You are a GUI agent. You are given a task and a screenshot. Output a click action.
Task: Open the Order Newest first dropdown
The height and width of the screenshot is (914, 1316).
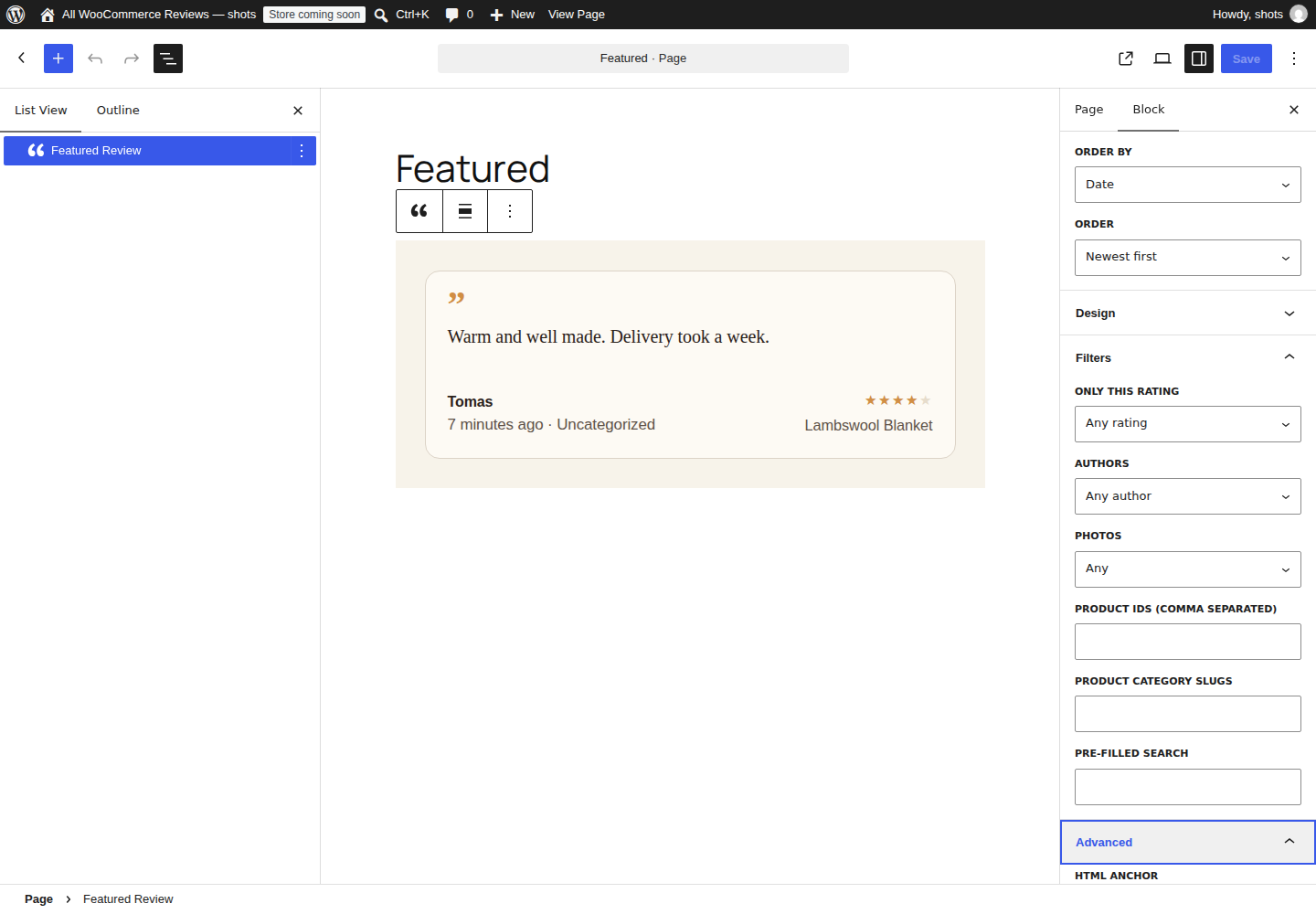[1188, 258]
